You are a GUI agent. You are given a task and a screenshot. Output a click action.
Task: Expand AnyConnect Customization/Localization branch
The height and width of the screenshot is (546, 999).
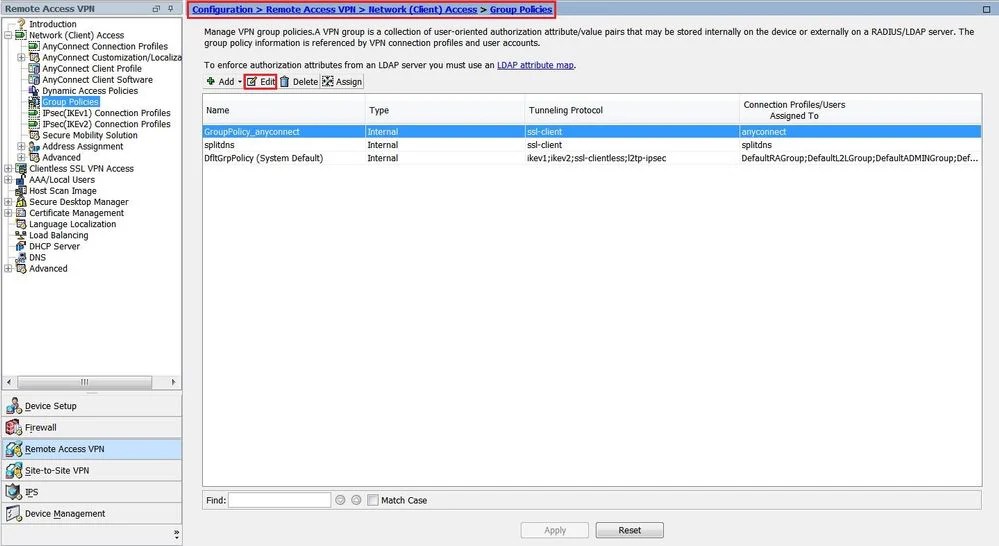pos(21,57)
